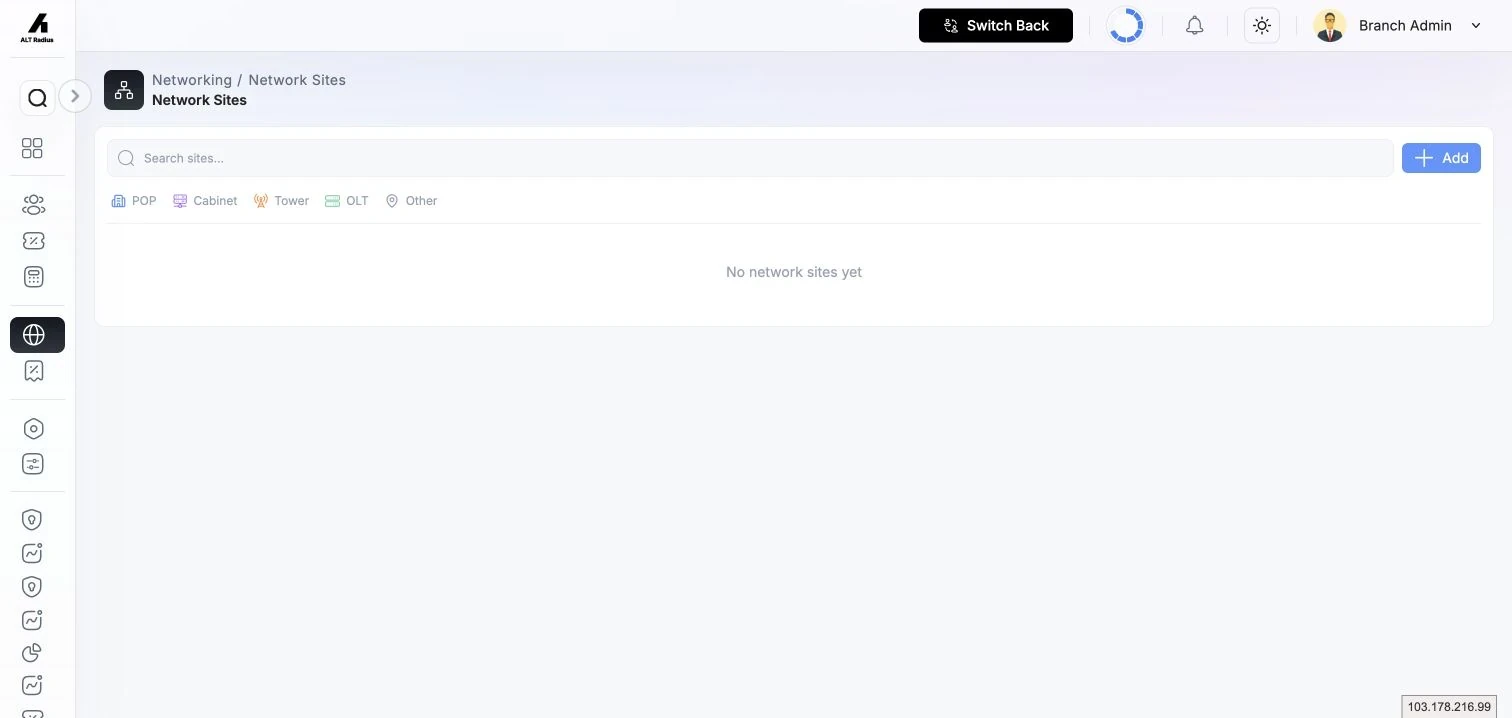Viewport: 1512px width, 718px height.
Task: Open the users group icon in sidebar
Action: [33, 205]
